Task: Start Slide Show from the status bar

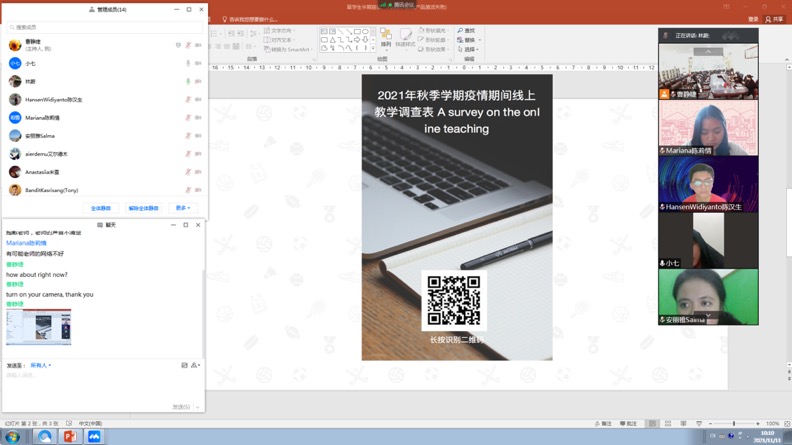Action: point(699,424)
